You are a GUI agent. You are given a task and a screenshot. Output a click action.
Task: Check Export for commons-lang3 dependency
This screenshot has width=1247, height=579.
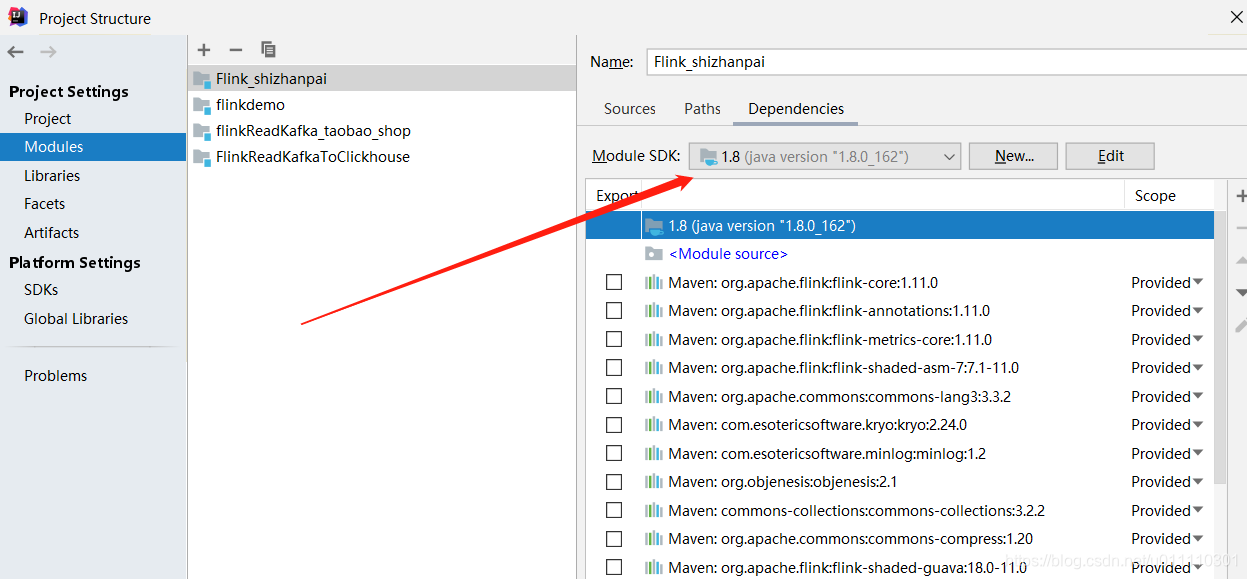click(x=613, y=396)
